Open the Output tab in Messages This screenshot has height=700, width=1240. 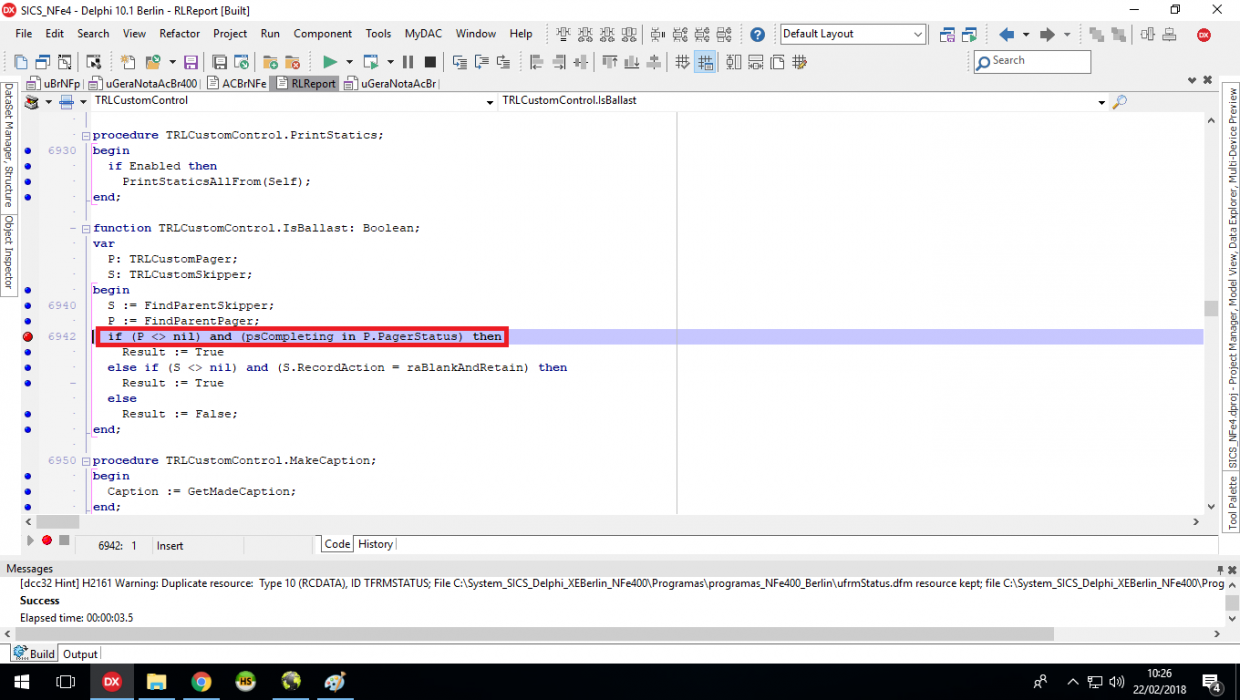80,654
